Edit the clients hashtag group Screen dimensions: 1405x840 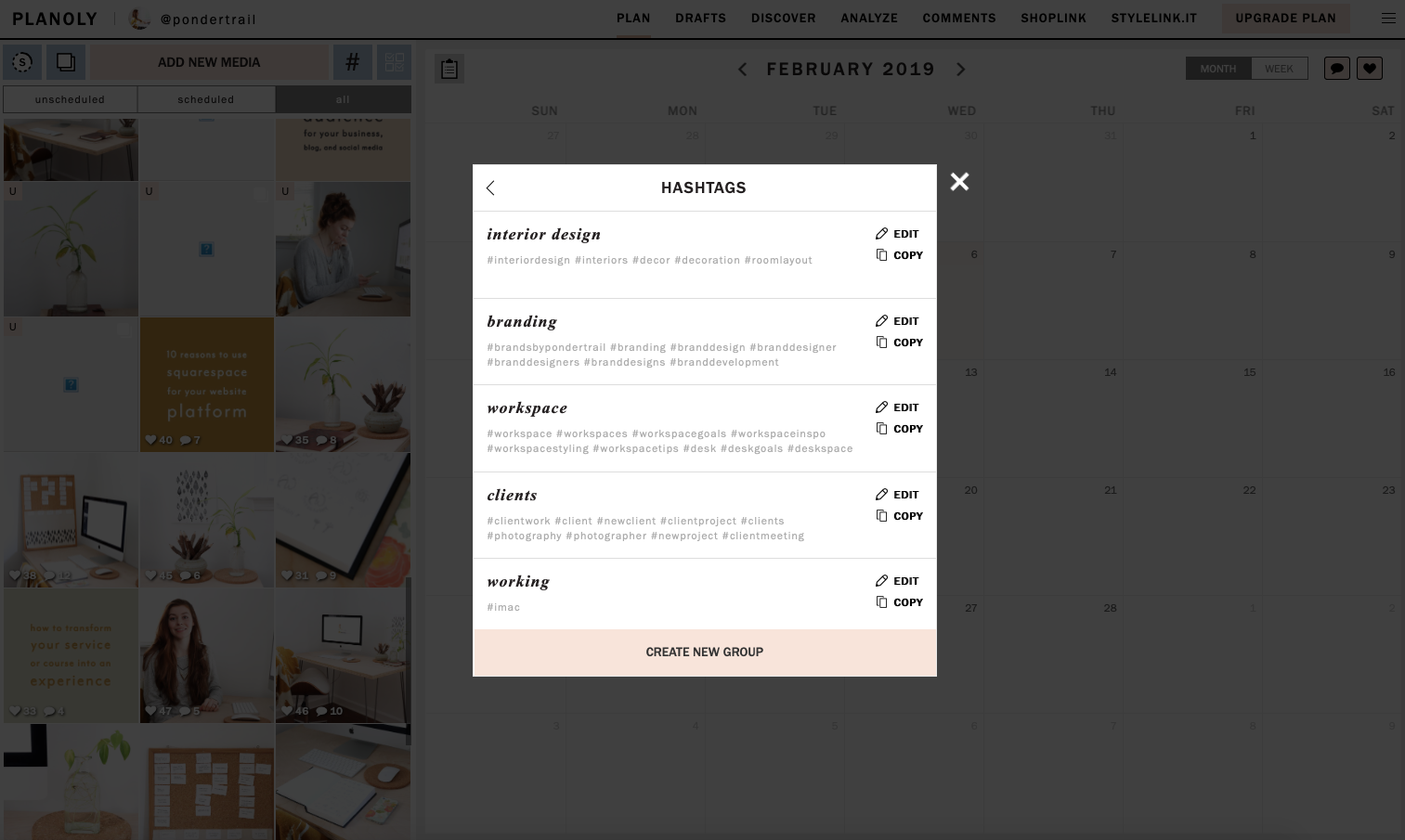897,495
